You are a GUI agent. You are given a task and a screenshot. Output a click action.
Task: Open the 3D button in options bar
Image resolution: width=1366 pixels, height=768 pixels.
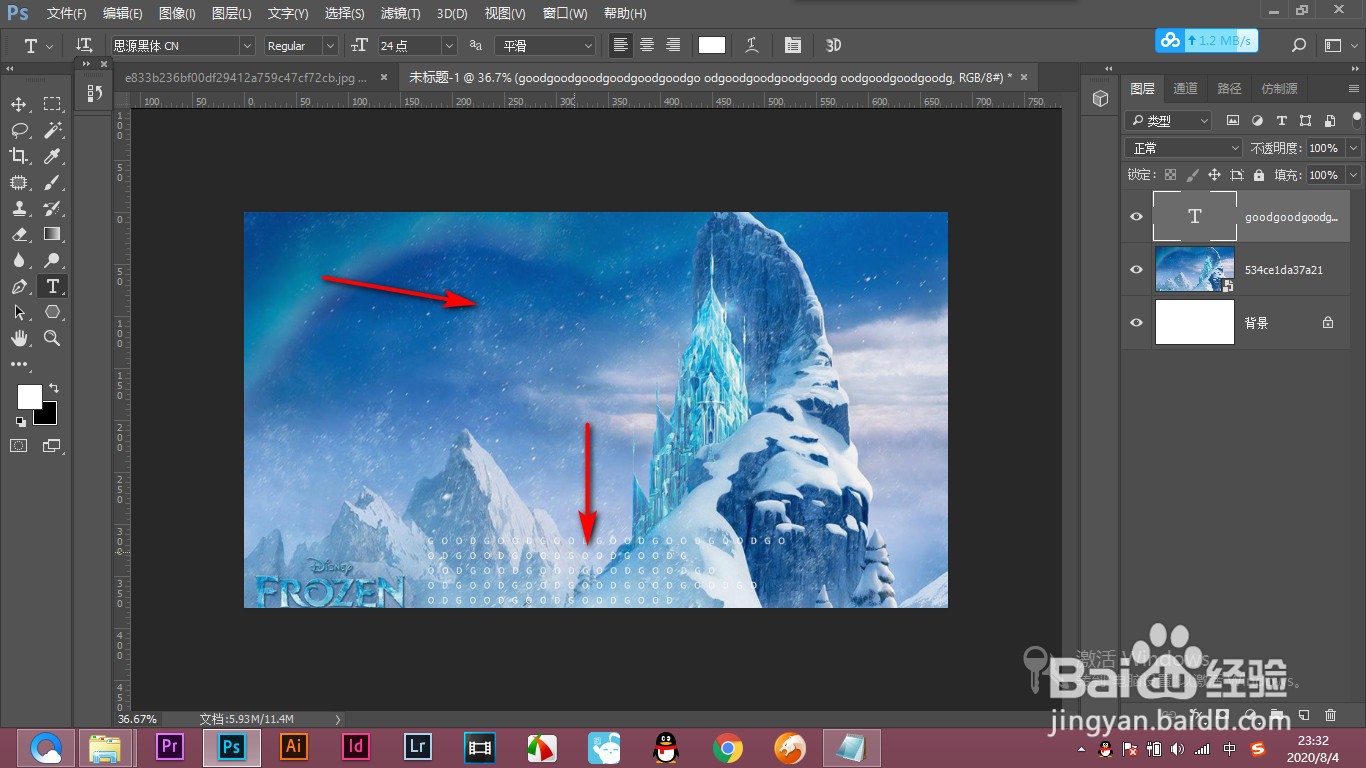834,46
